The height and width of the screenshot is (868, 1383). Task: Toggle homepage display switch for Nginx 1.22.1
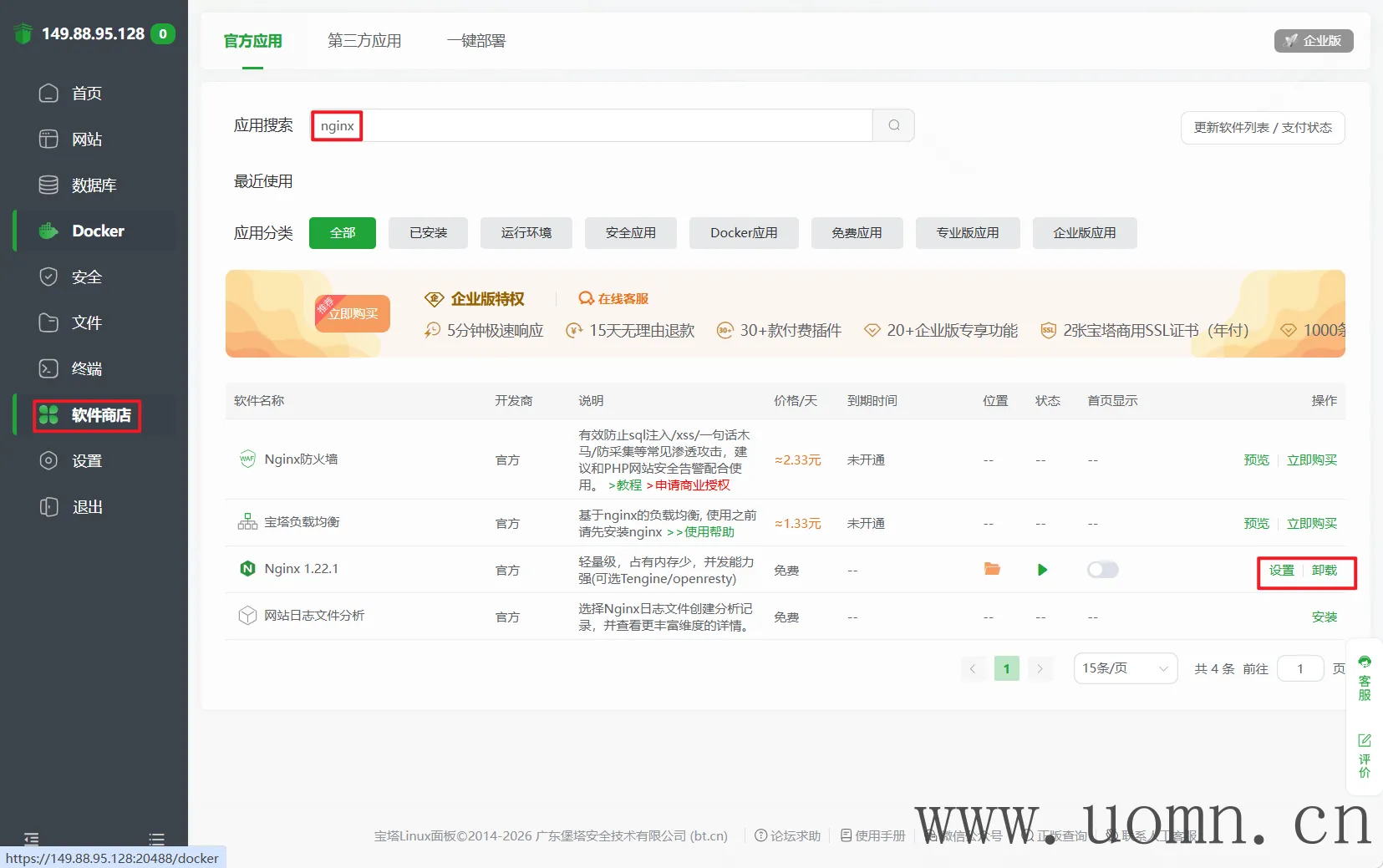[x=1102, y=570]
